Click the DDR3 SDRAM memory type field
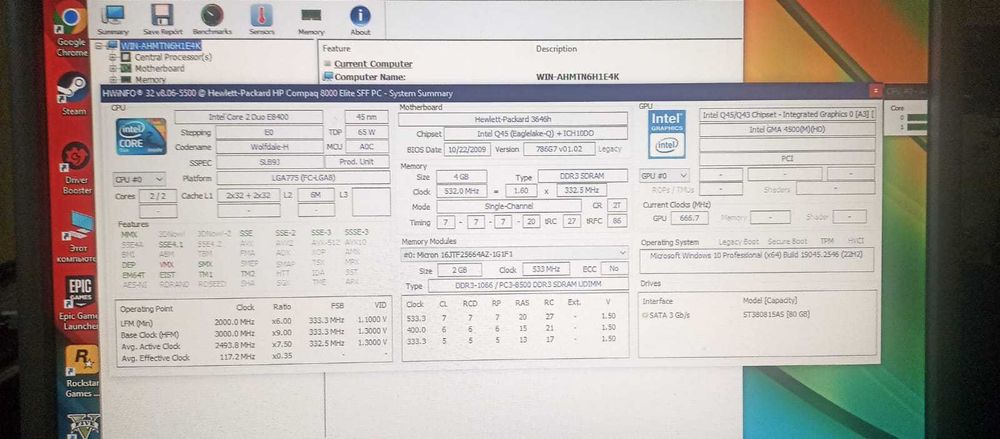This screenshot has width=1000, height=439. point(583,175)
